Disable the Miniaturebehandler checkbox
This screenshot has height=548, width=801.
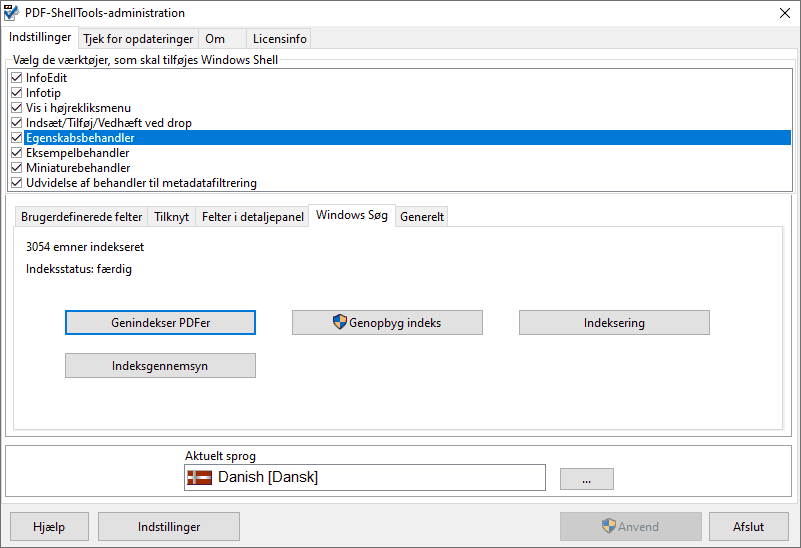tap(17, 168)
